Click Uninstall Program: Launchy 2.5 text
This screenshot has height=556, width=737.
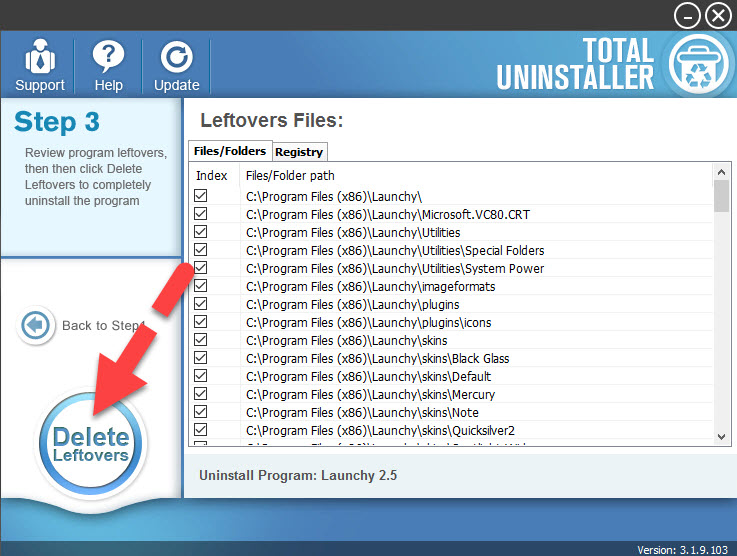(298, 475)
